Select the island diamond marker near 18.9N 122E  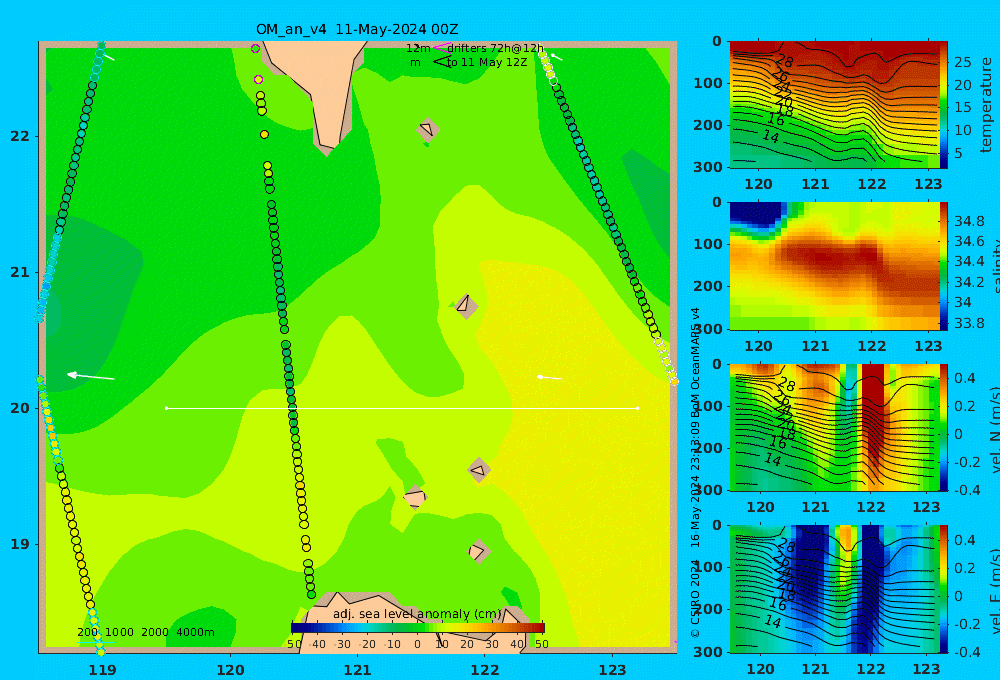click(x=478, y=551)
